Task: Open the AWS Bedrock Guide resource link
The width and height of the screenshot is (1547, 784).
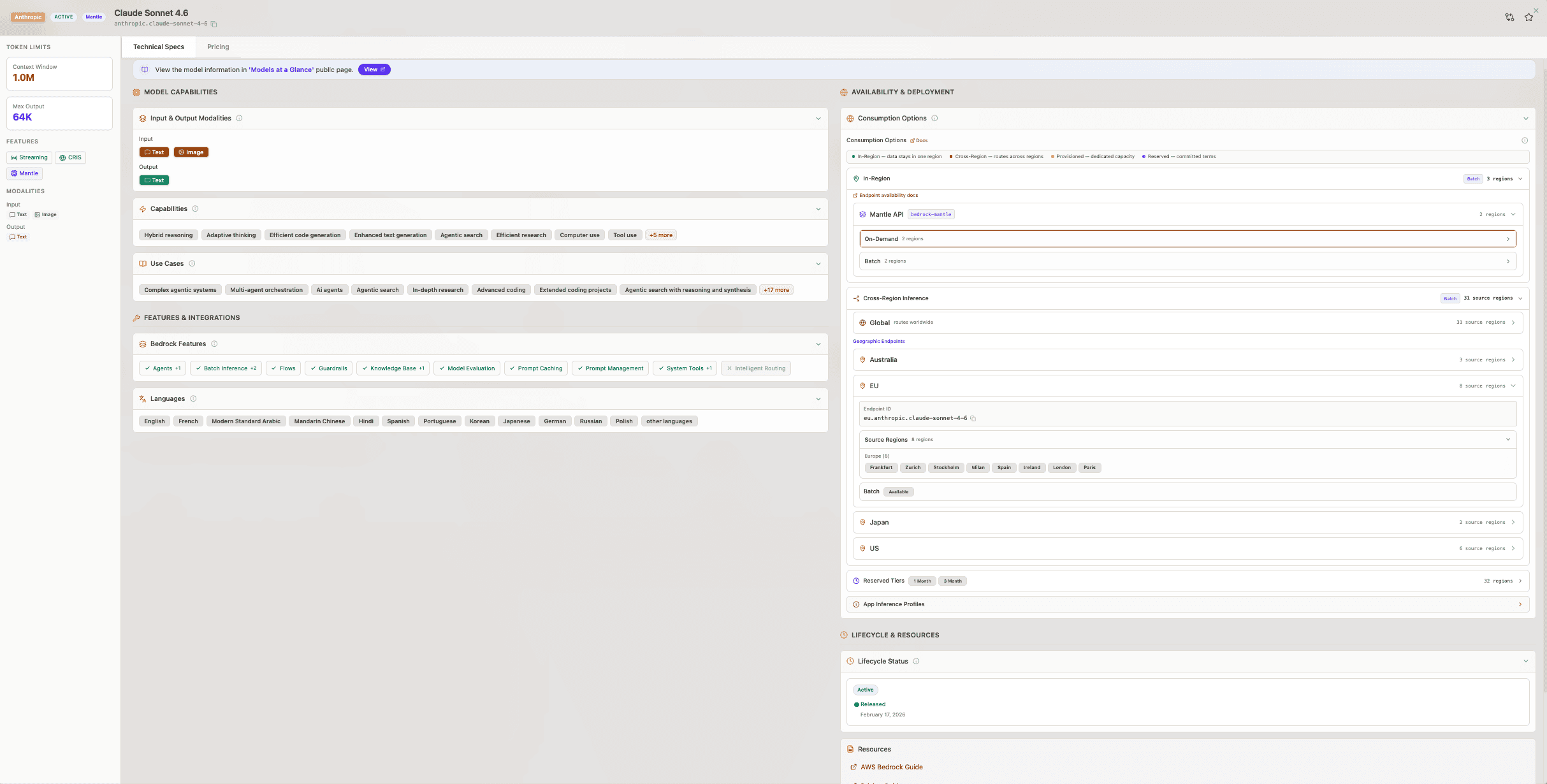Action: [x=887, y=767]
